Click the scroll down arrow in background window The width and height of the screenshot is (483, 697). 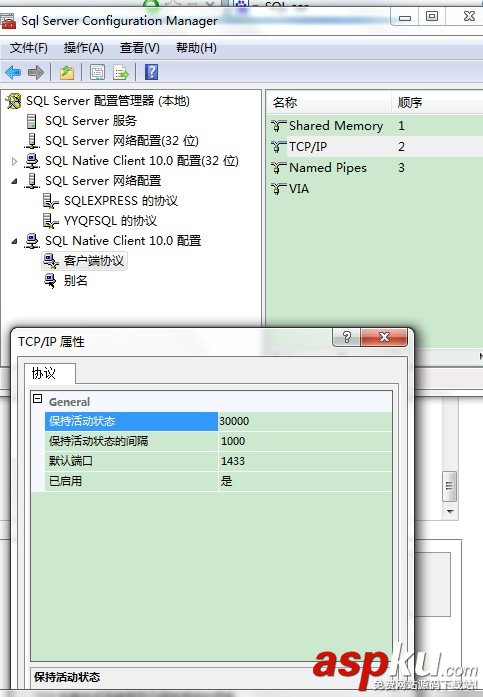click(x=450, y=511)
